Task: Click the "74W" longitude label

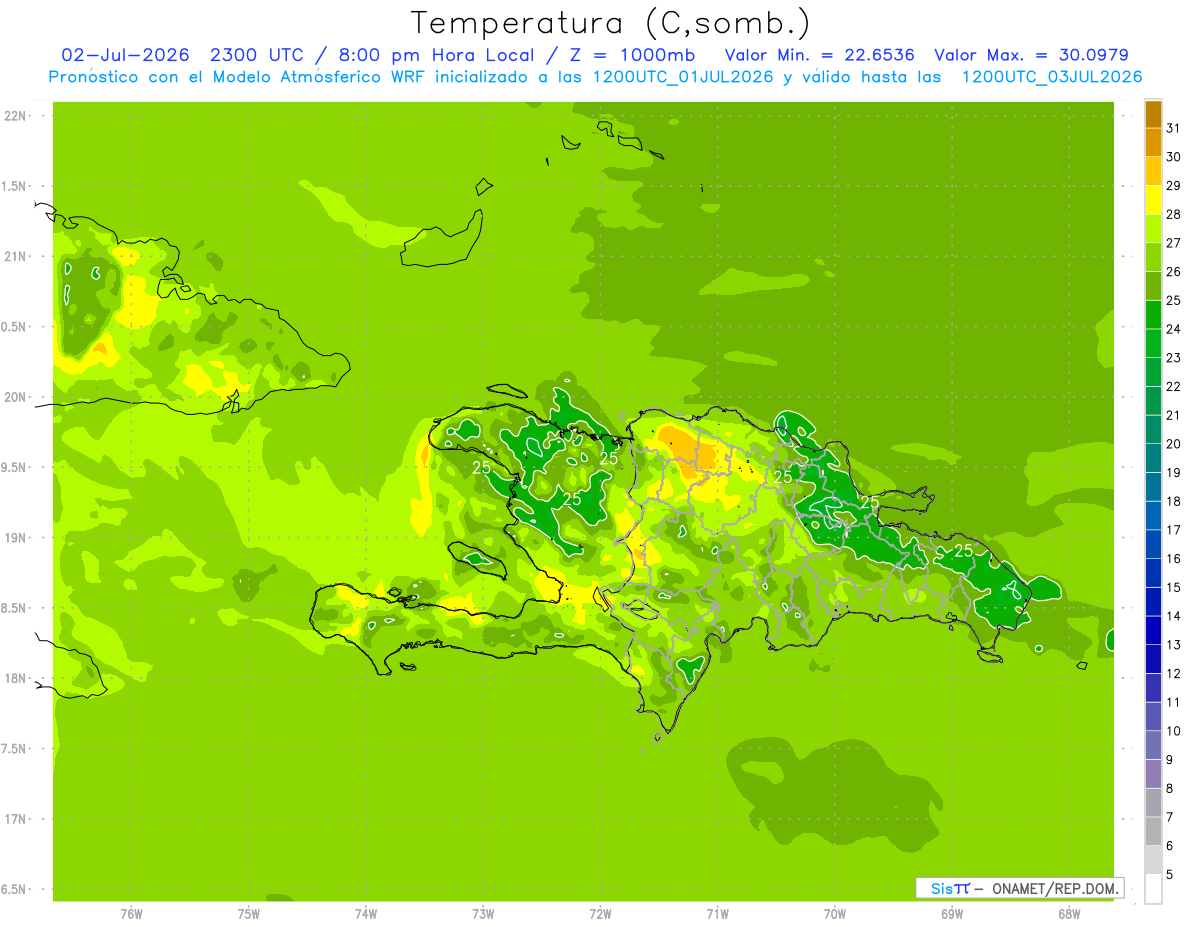Action: pos(366,914)
